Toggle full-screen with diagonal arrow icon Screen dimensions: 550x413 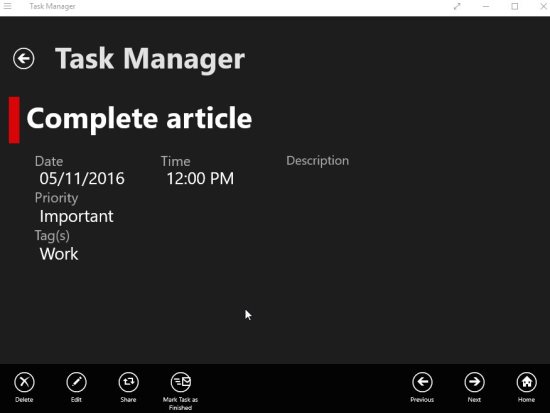click(x=457, y=6)
